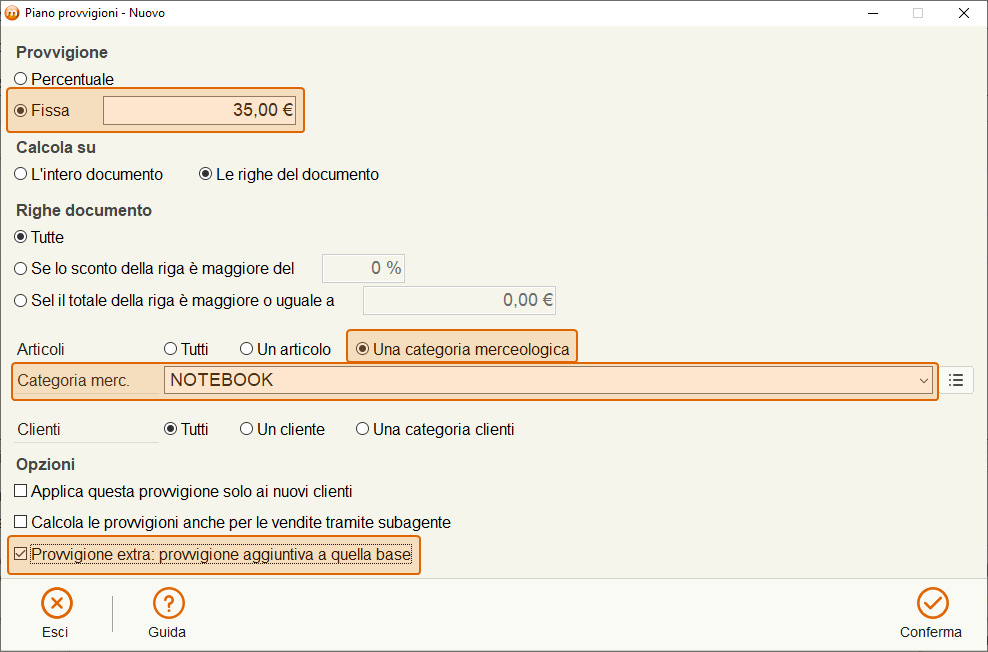Open the Guida help icon
Viewport: 988px width, 652px height.
(168, 604)
